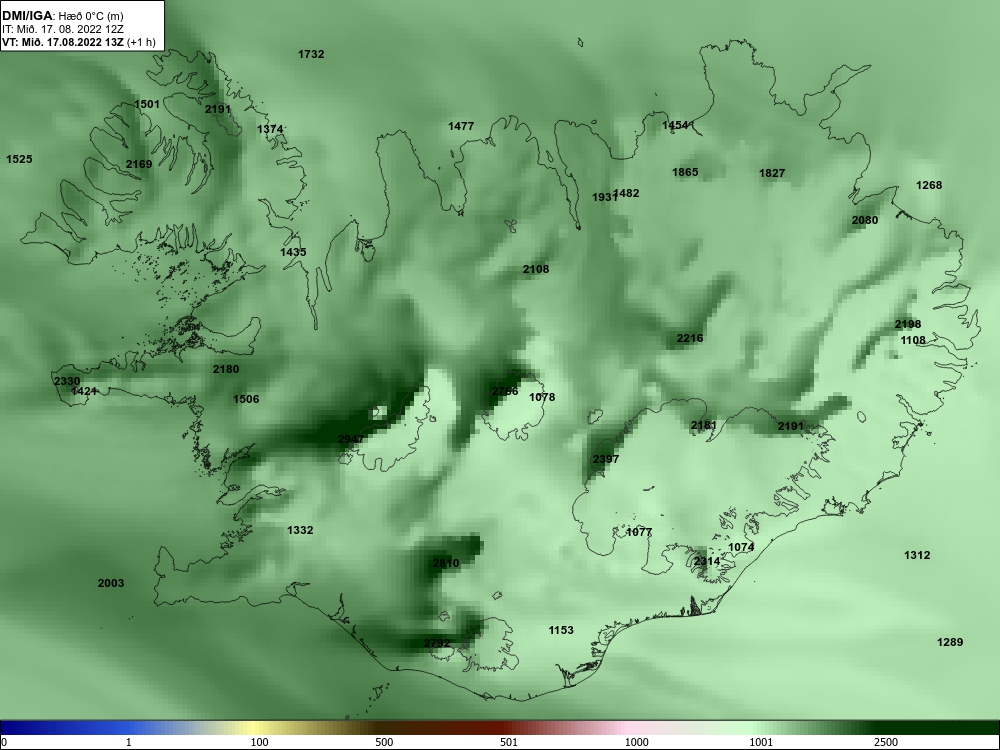
Task: Click the 1289 map label
Action: click(950, 642)
